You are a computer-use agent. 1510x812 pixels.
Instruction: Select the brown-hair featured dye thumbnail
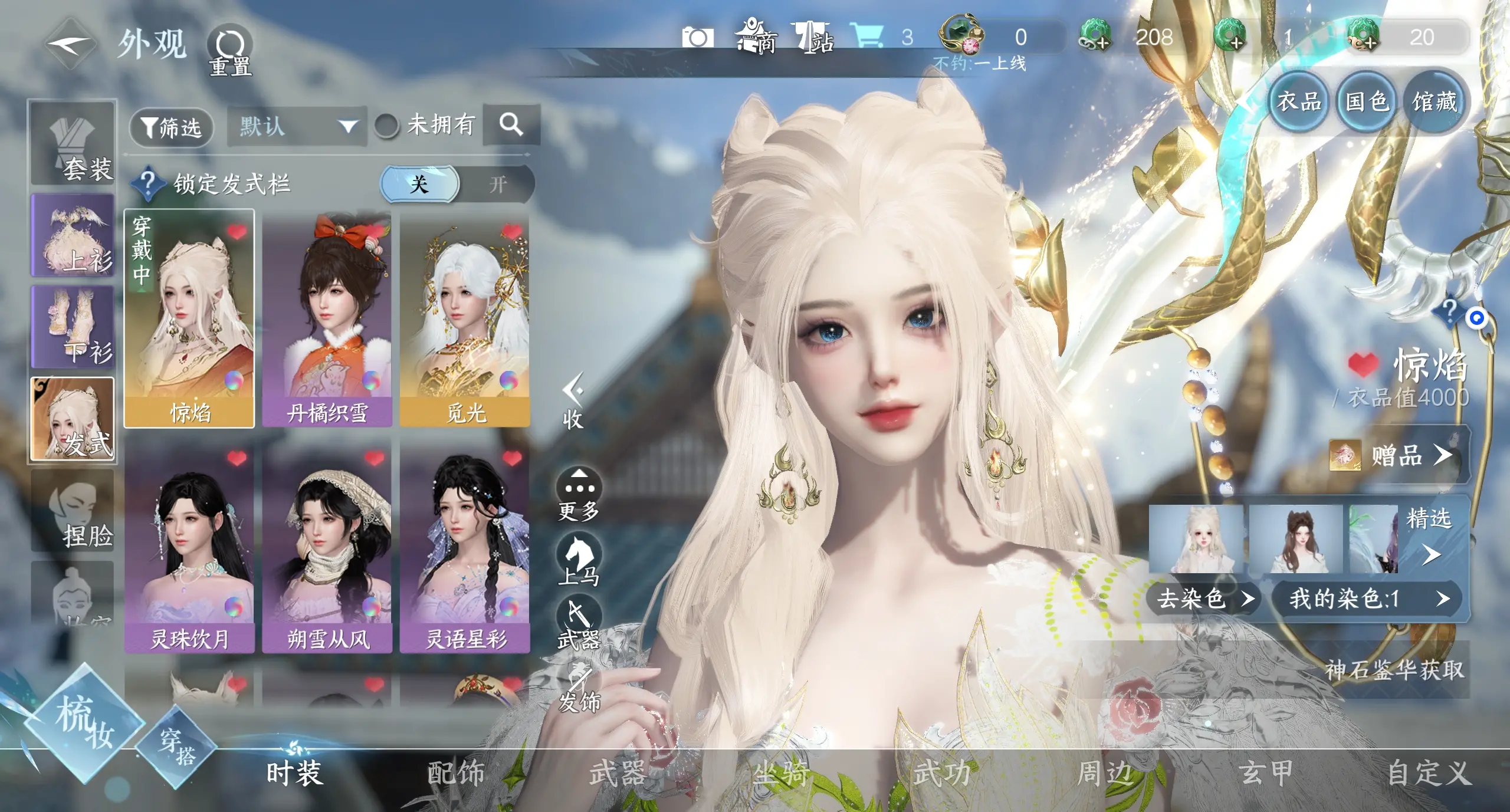tap(1296, 538)
